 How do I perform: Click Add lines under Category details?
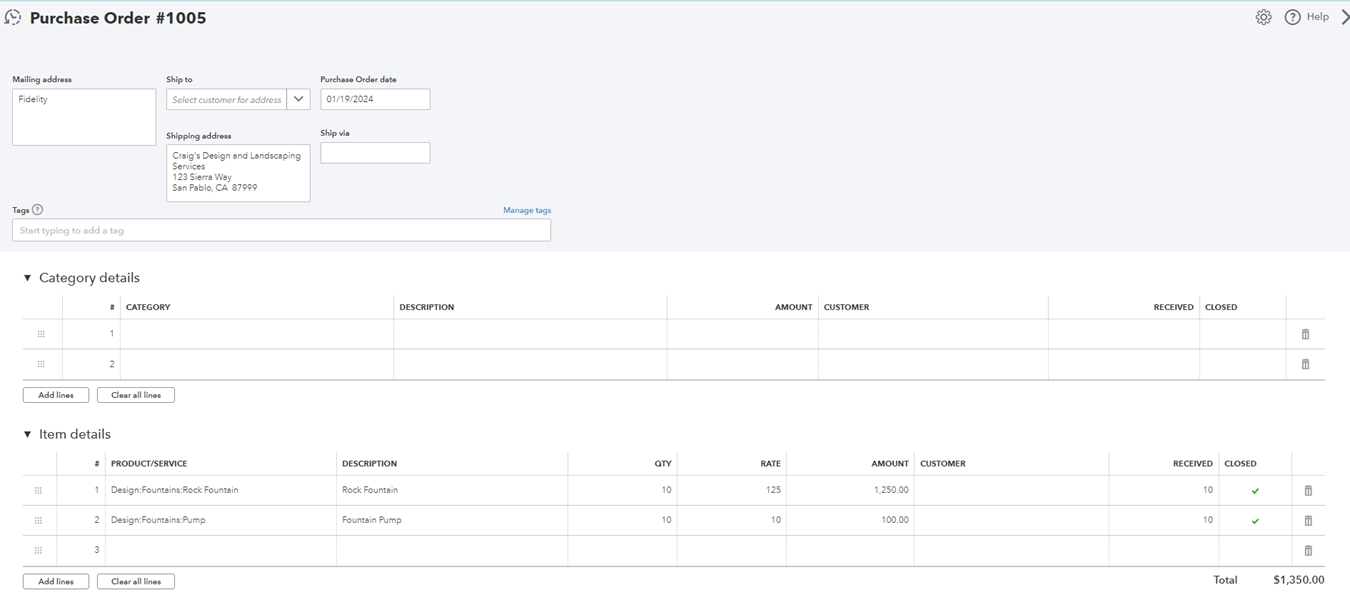(x=56, y=395)
